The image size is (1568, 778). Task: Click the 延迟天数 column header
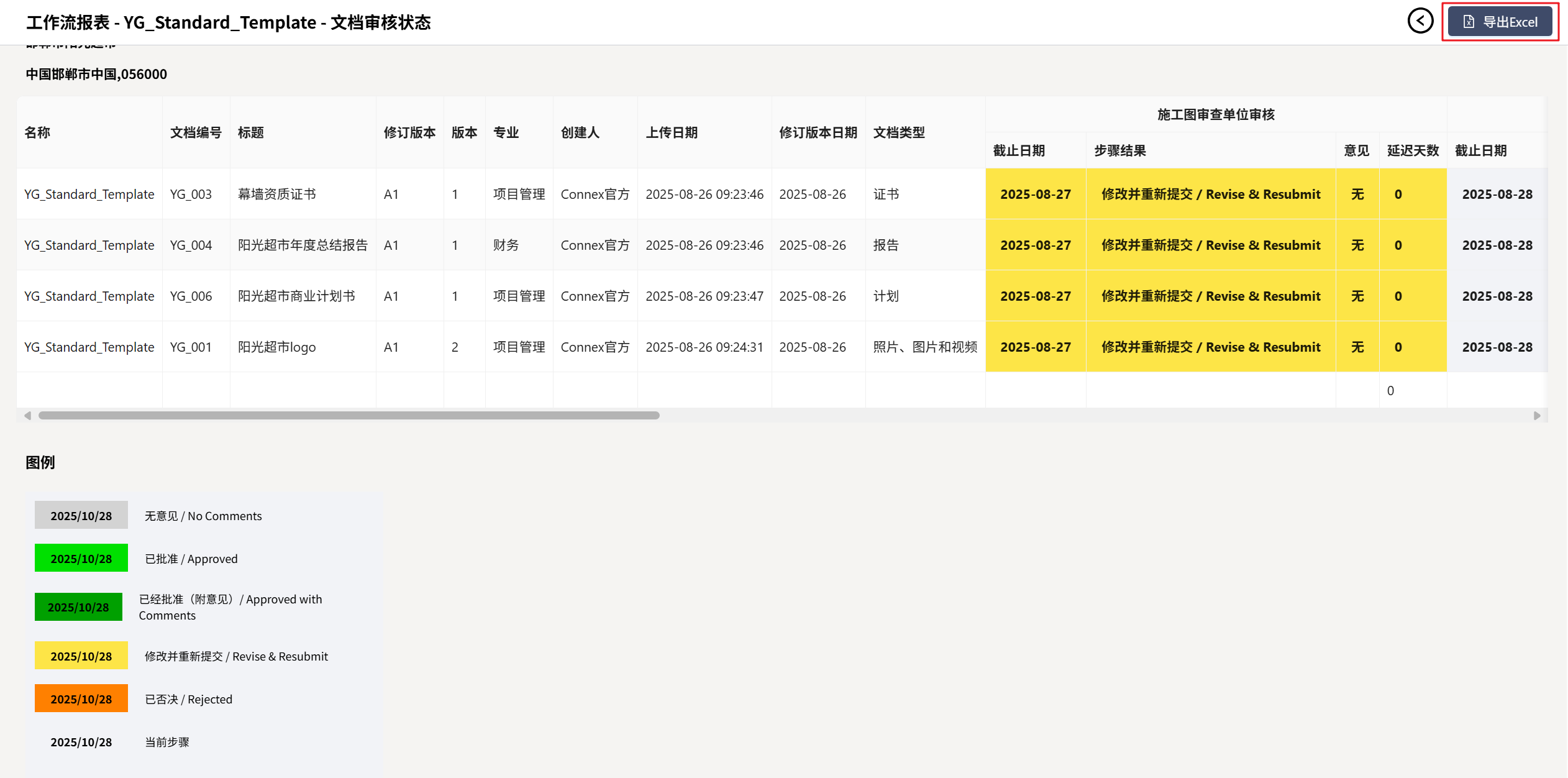[1412, 150]
